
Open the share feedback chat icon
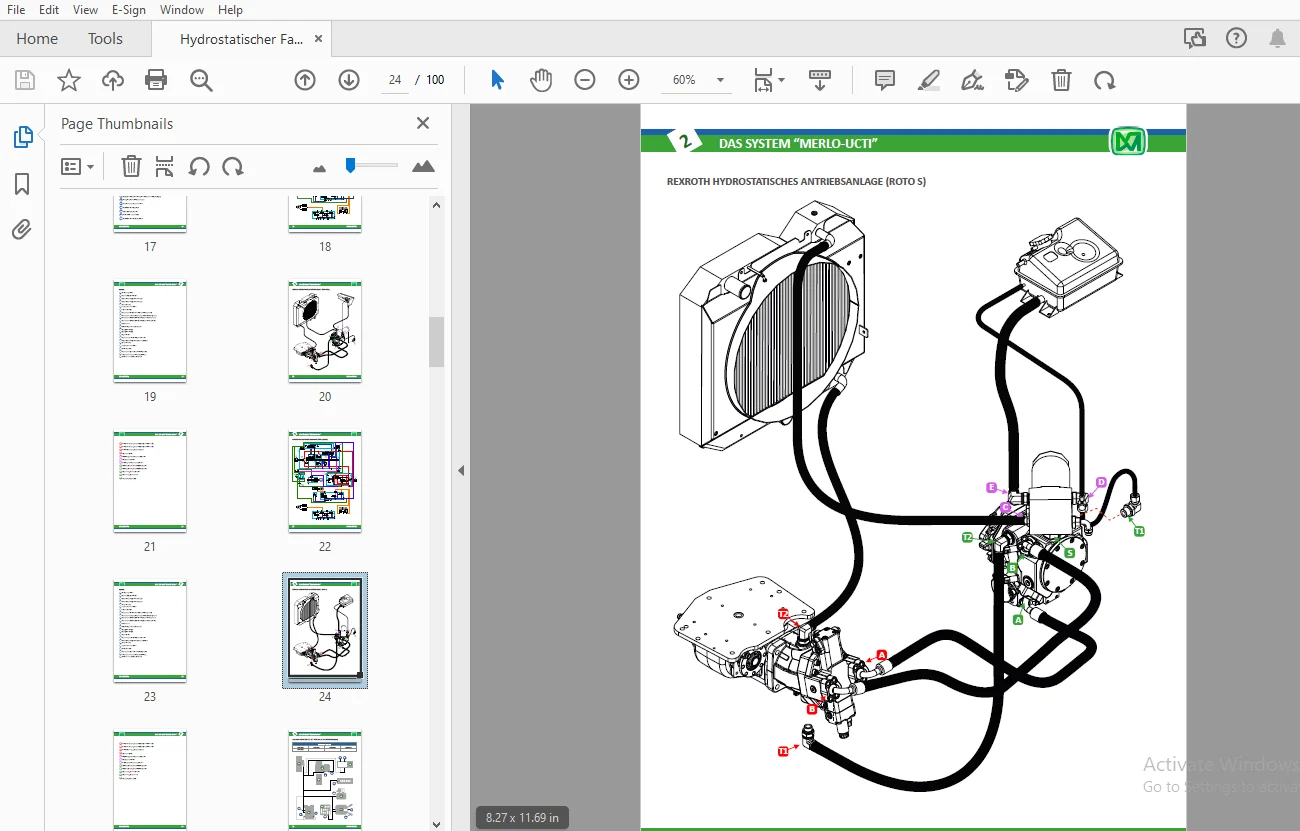tap(1194, 39)
